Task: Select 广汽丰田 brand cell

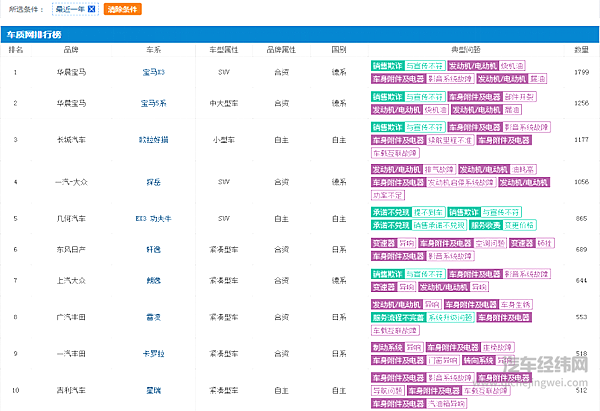Action: coord(71,317)
